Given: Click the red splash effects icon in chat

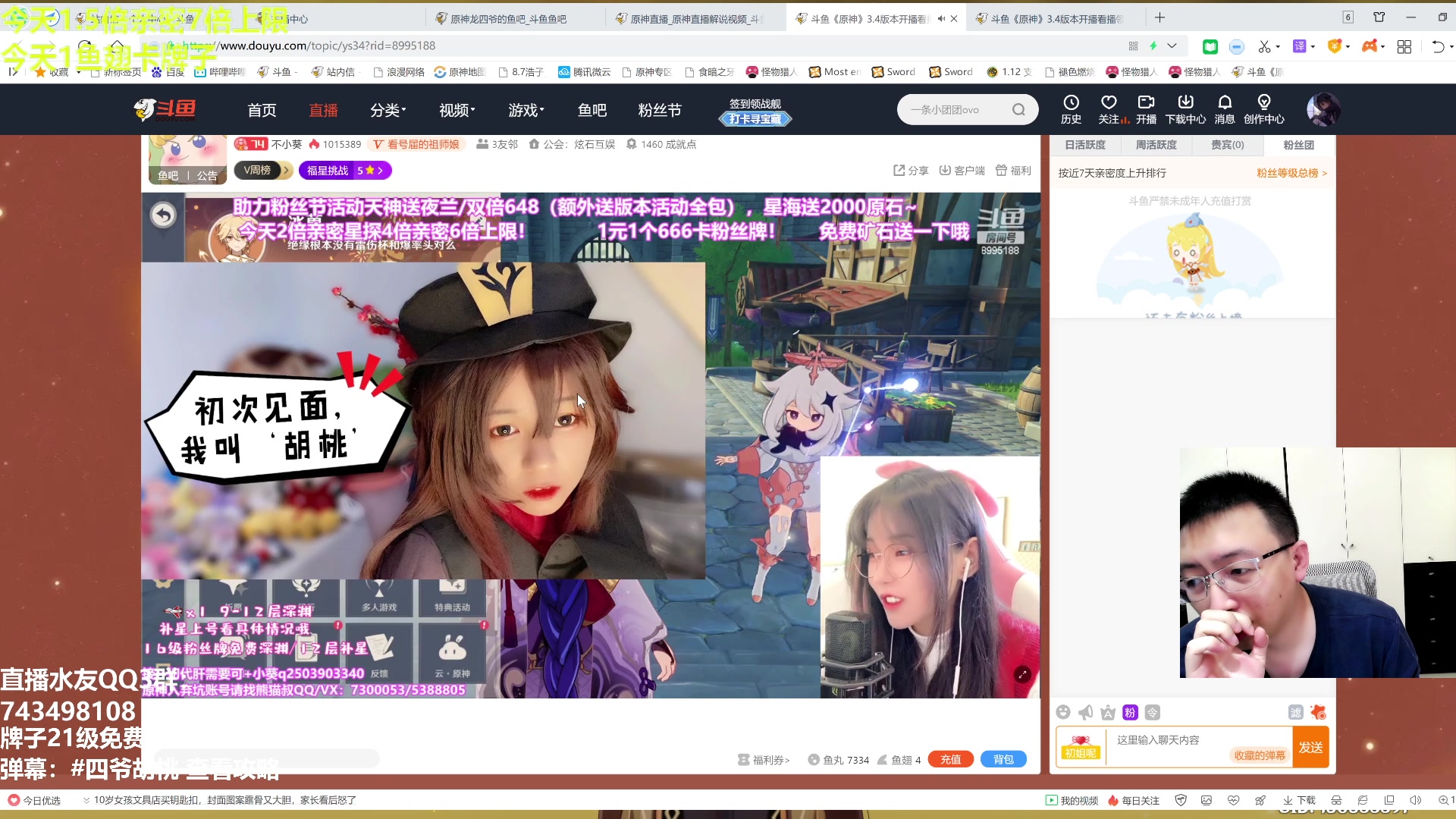Looking at the screenshot, I should 1318,712.
